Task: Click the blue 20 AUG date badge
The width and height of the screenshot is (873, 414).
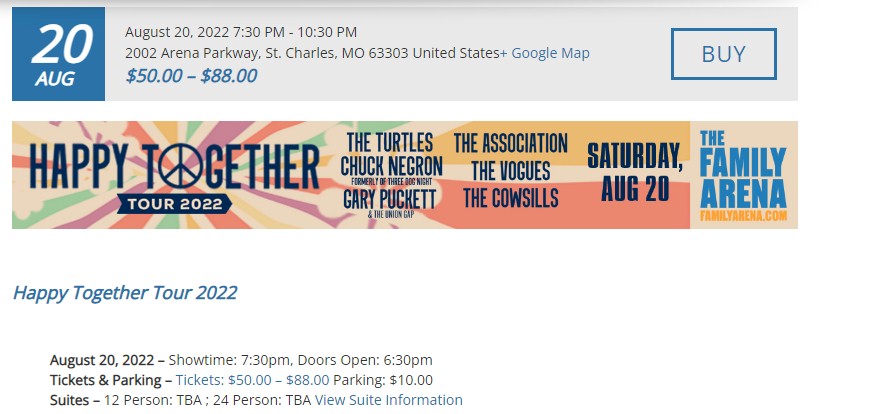Action: pos(59,54)
